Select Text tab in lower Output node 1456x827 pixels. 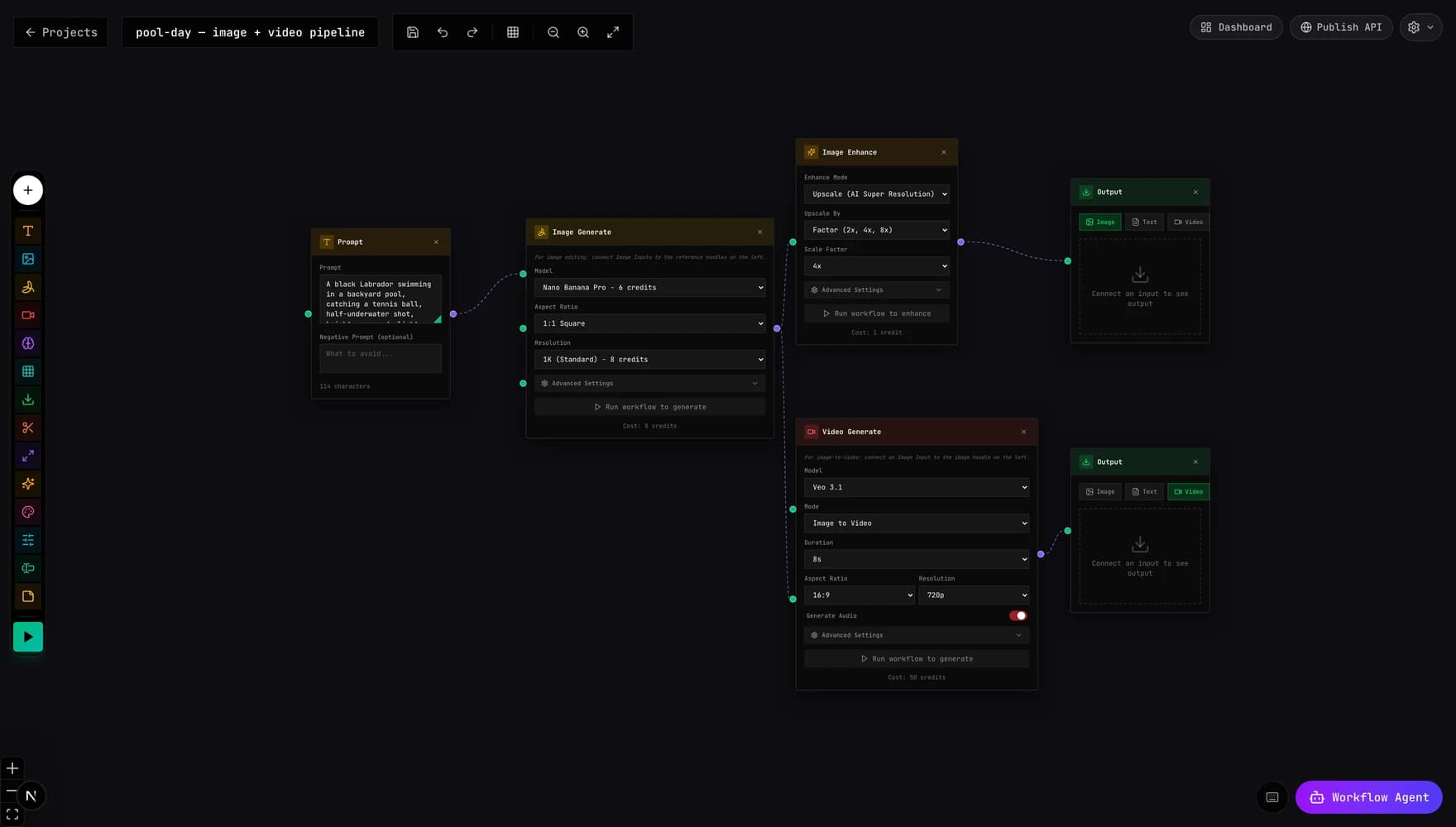1144,491
